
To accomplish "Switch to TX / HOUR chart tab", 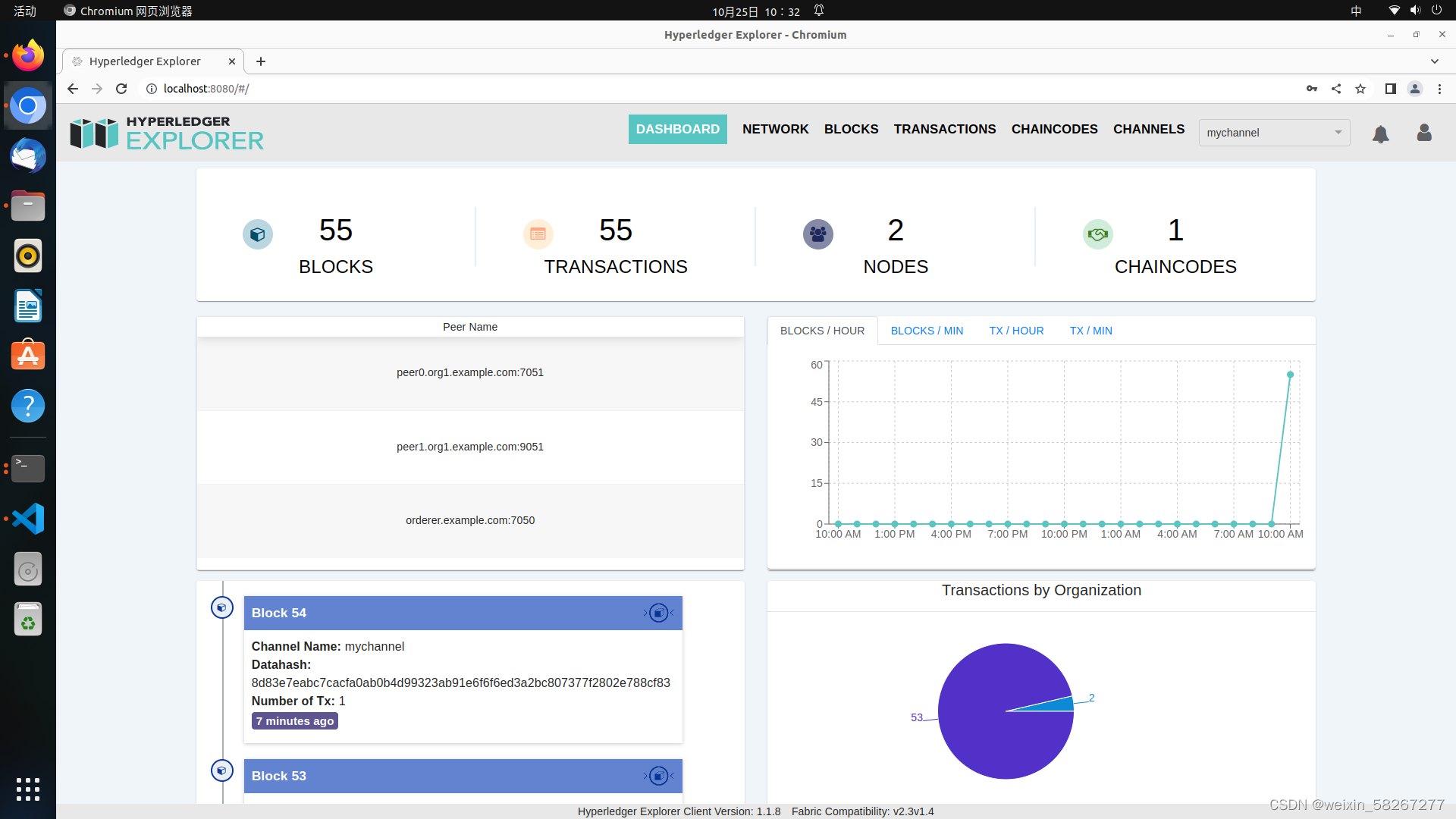I will click(1016, 331).
